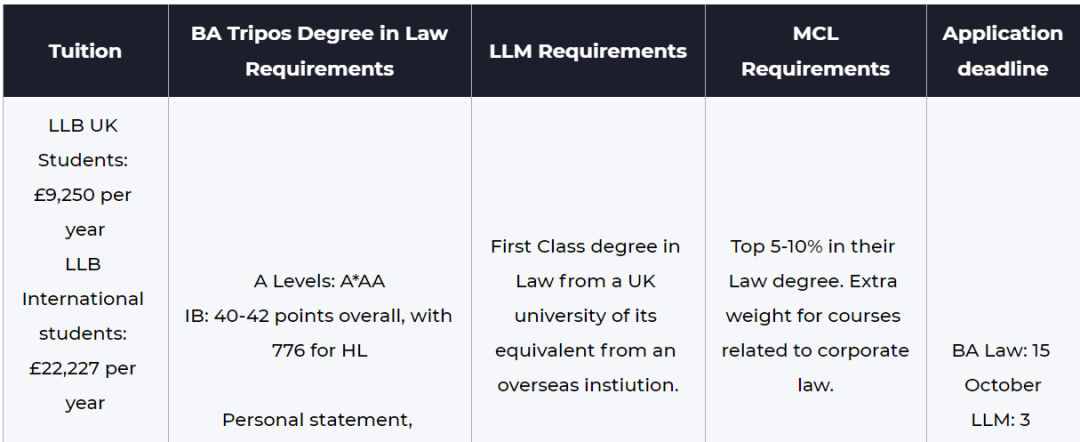
Task: Select the BA Law: 15 October deadline
Action: click(1002, 368)
